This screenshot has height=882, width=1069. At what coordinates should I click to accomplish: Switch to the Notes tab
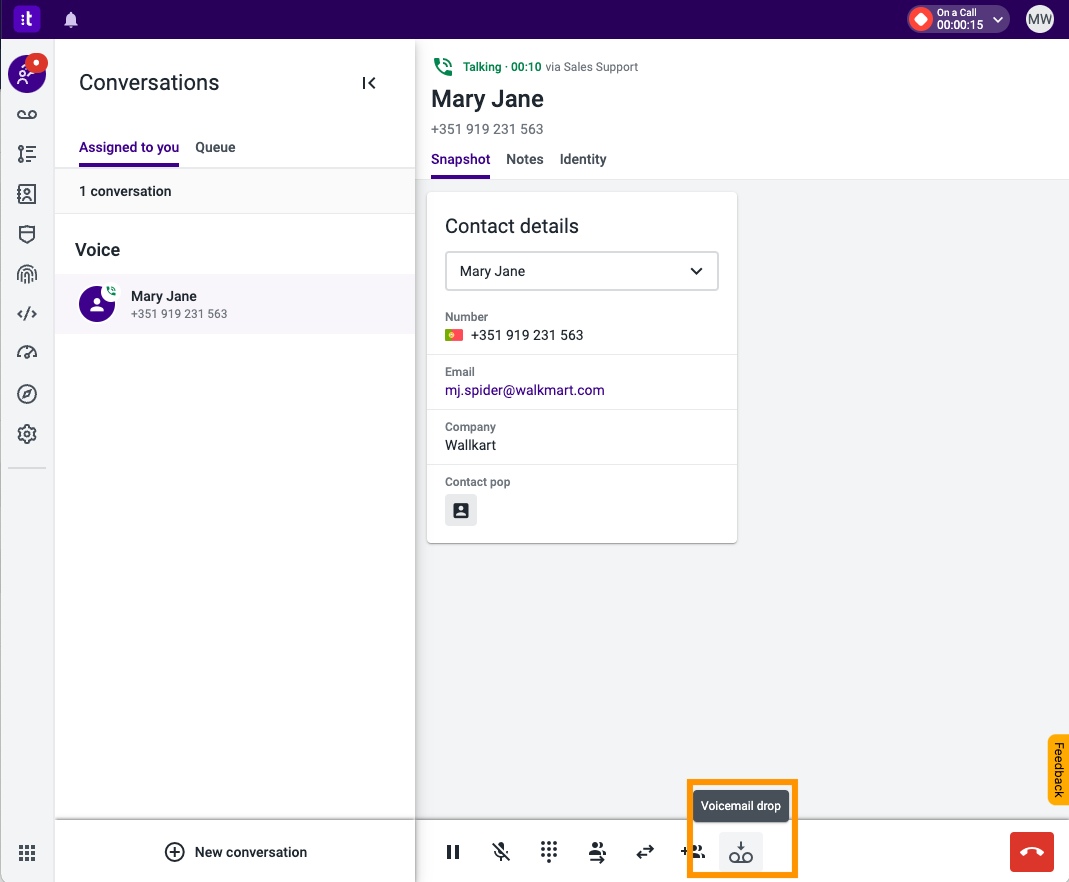525,159
